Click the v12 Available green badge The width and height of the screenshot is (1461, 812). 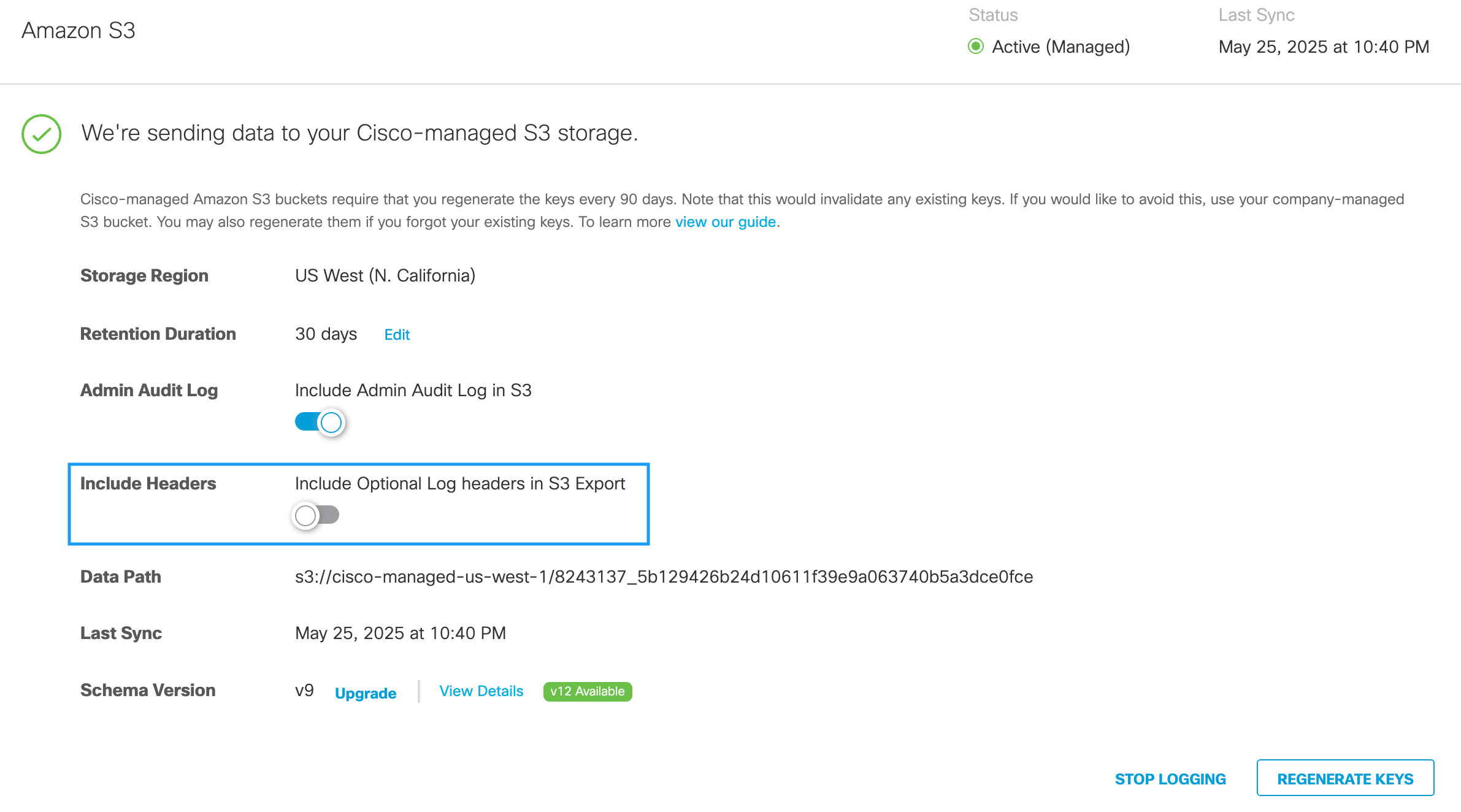pyautogui.click(x=587, y=691)
